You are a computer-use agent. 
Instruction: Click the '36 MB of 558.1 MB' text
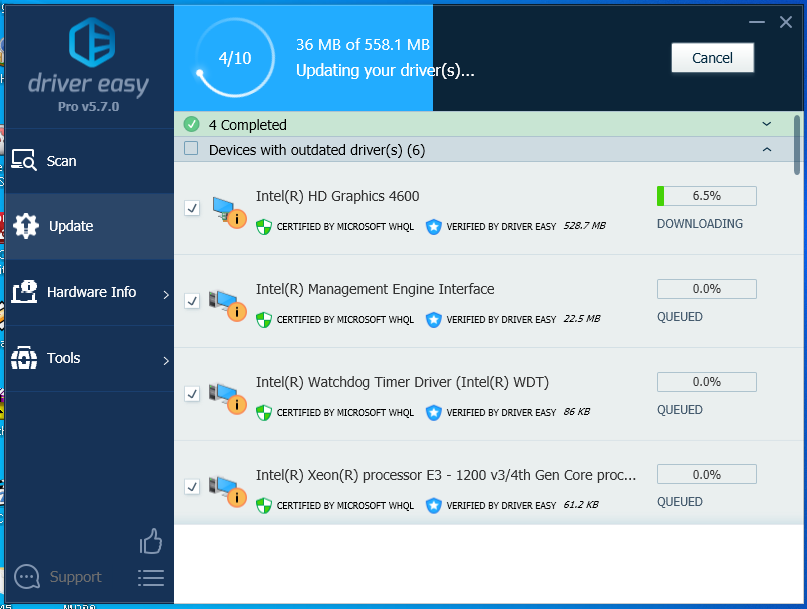click(363, 45)
